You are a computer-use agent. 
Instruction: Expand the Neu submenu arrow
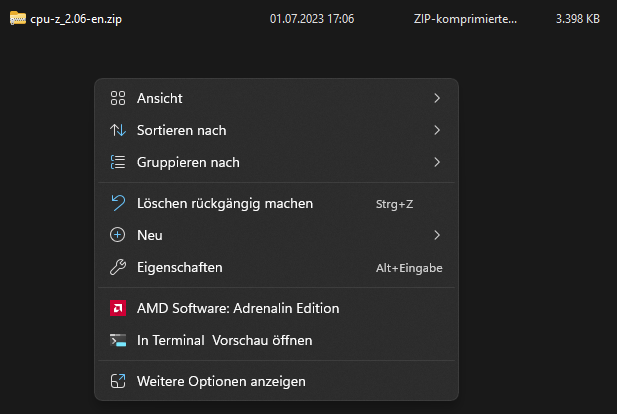pos(437,235)
